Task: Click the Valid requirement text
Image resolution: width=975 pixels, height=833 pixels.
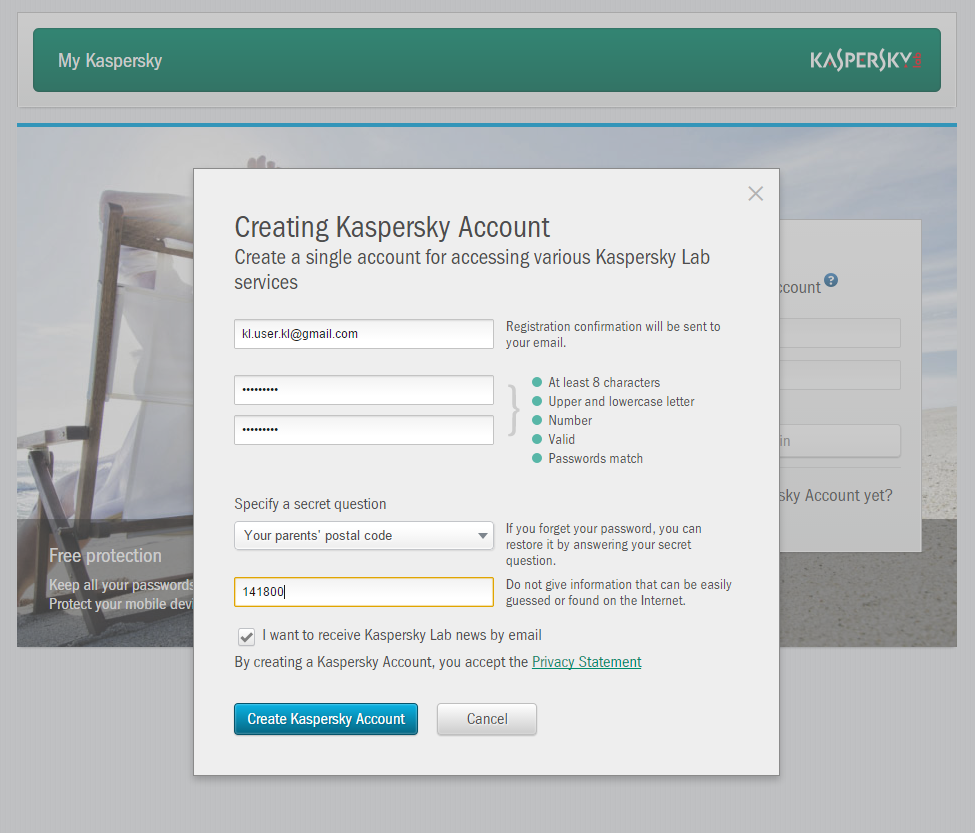Action: click(x=561, y=440)
